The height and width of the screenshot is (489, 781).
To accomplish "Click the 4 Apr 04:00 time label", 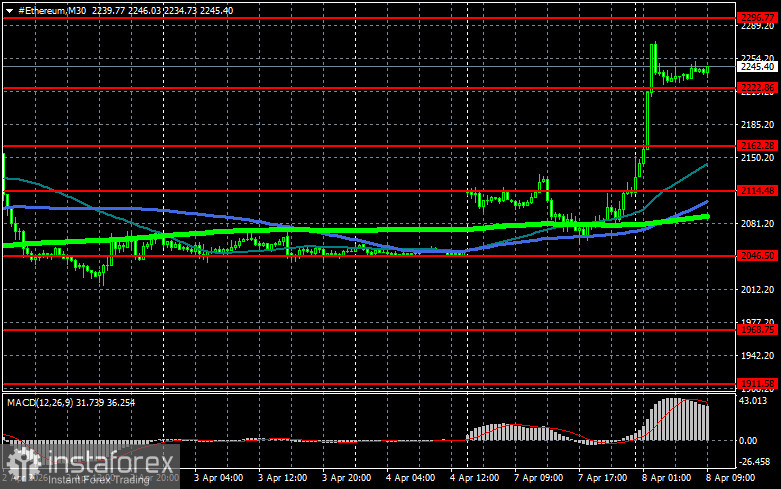I will point(410,478).
